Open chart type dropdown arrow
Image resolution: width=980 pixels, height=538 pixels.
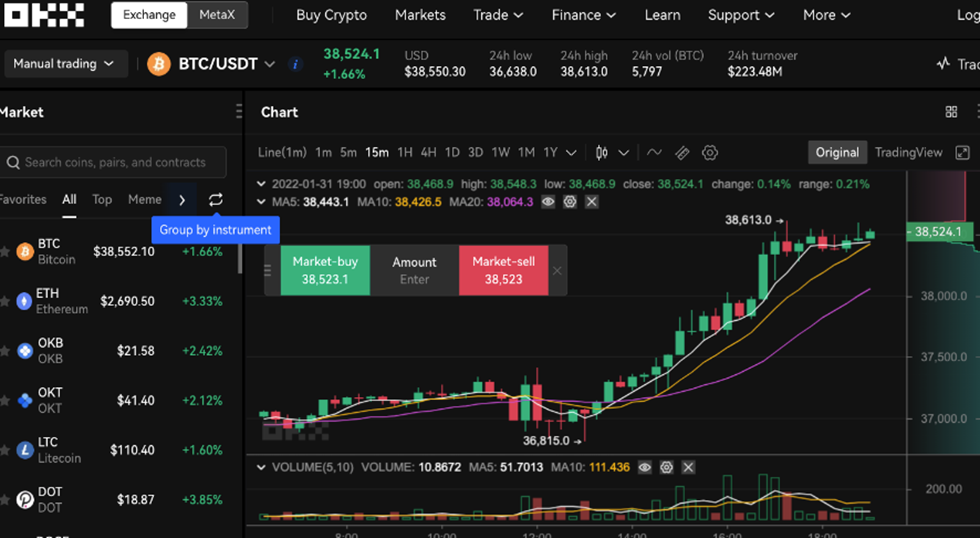point(624,152)
